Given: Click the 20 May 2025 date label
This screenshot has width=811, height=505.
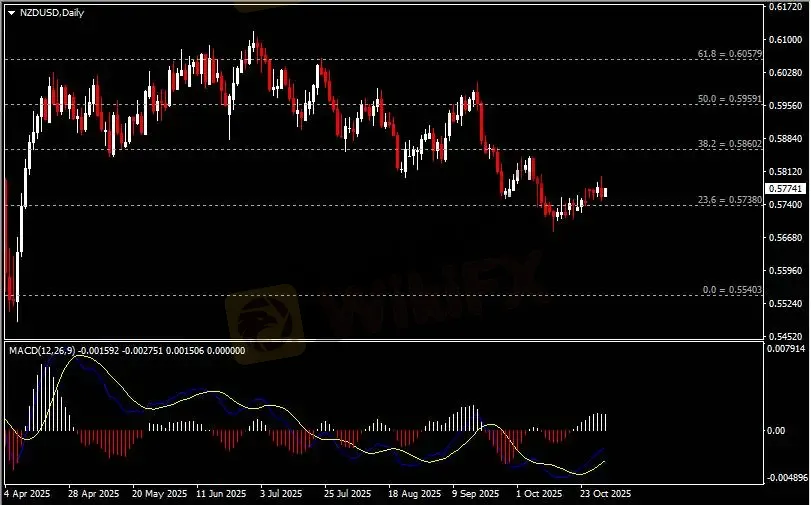Looking at the screenshot, I should (x=160, y=494).
